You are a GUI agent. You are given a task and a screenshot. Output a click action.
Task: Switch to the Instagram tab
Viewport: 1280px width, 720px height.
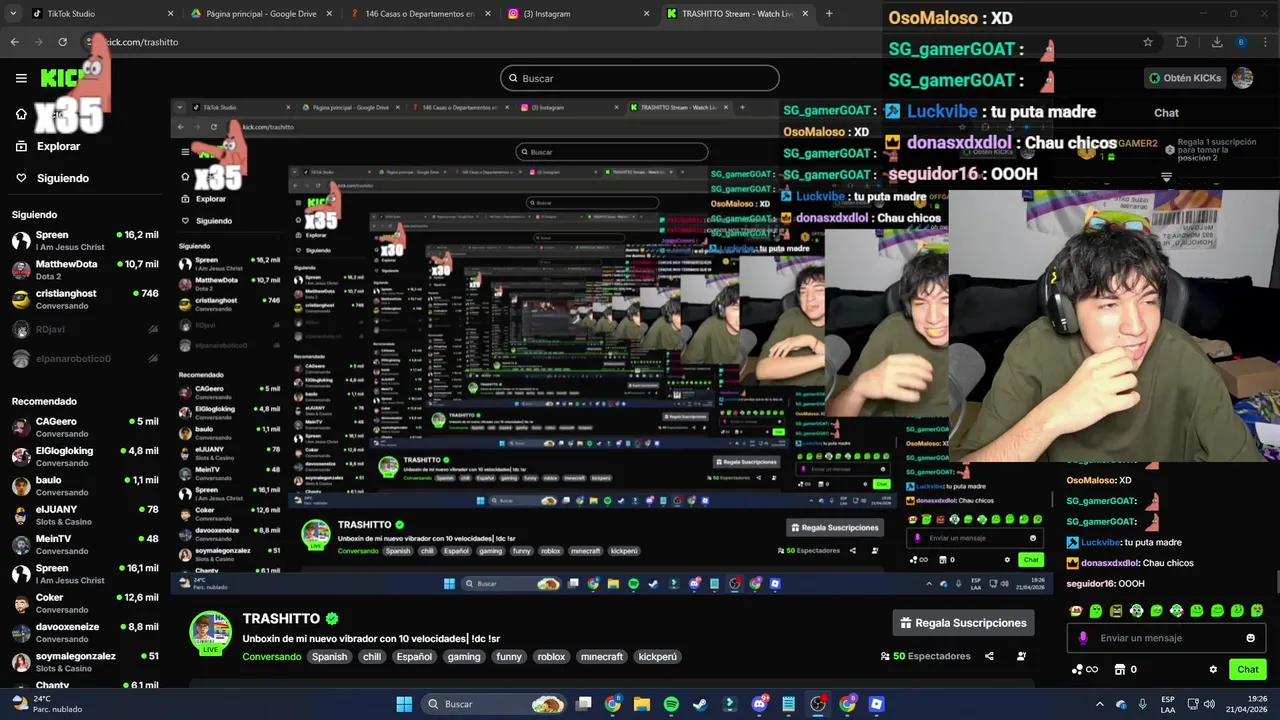[577, 14]
